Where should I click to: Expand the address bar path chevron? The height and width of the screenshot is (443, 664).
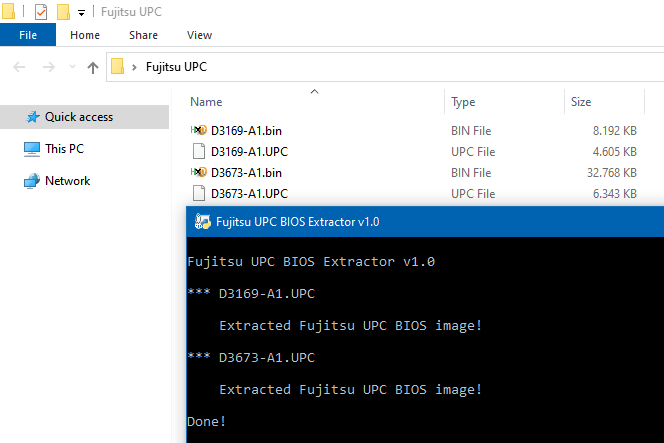(134, 67)
